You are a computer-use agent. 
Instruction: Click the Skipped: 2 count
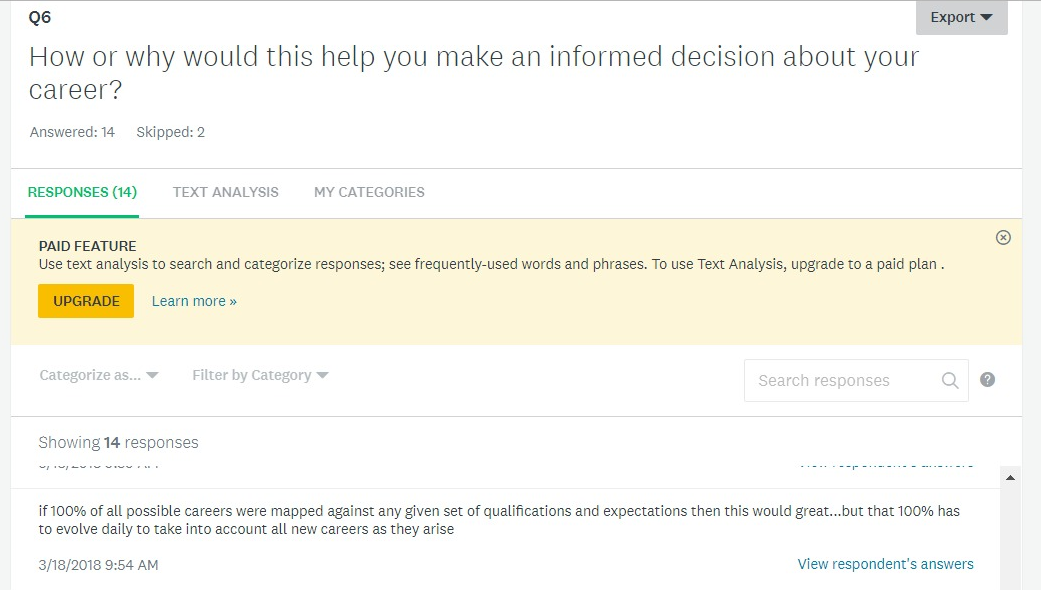[170, 132]
